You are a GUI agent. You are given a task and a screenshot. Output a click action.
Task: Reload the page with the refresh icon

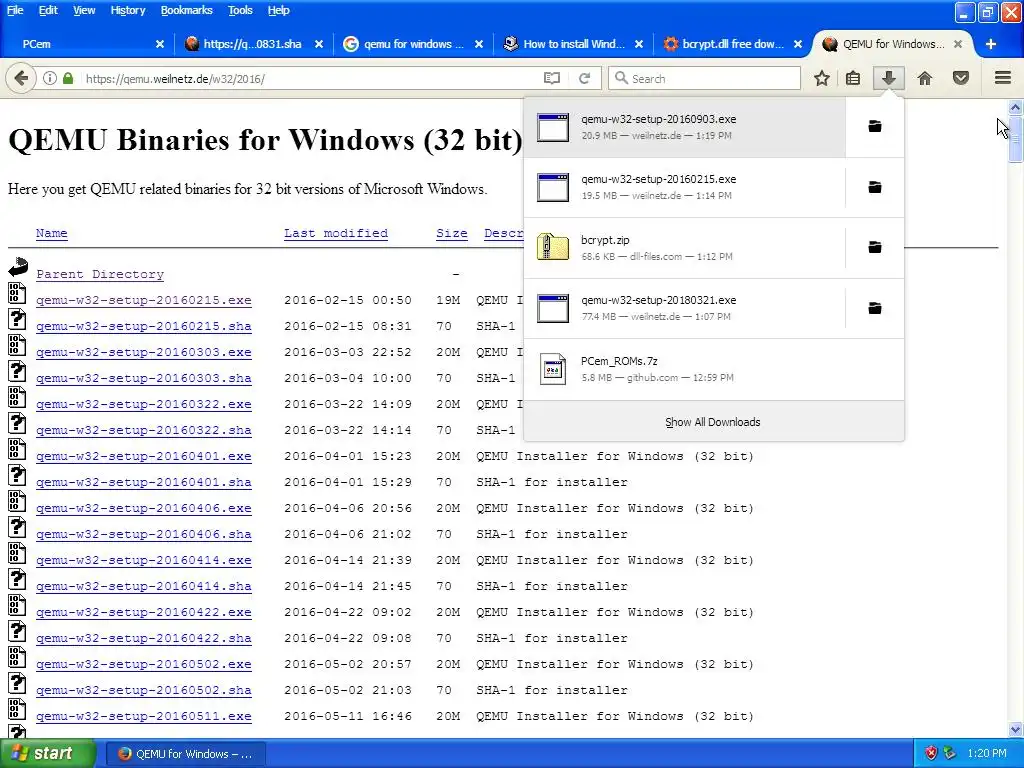(584, 78)
